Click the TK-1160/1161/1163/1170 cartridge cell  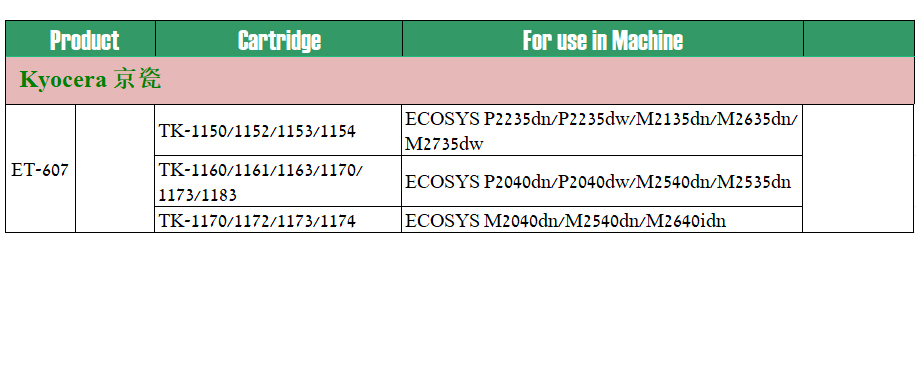278,181
